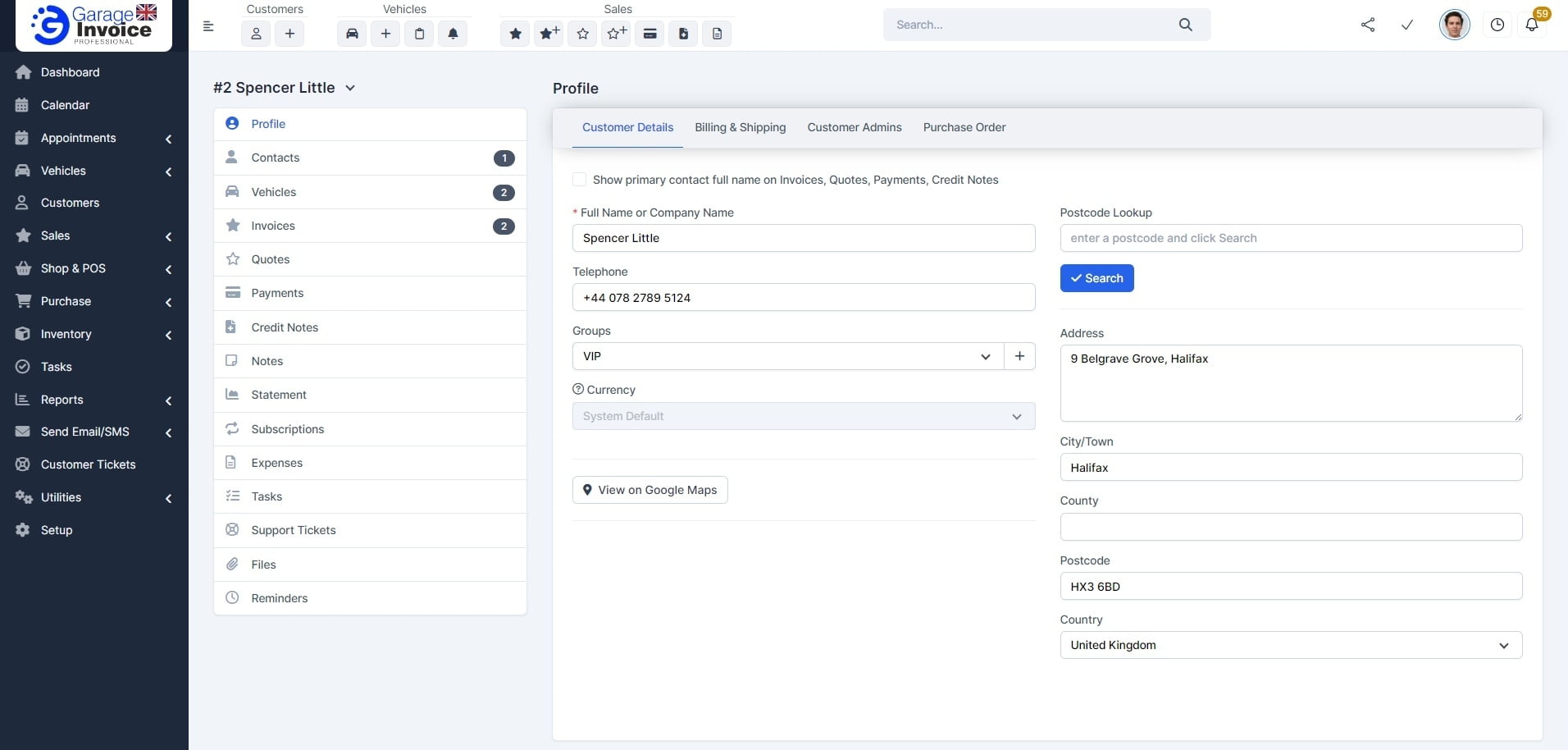This screenshot has width=1568, height=750.
Task: Click the add customer plus icon
Action: pos(289,34)
